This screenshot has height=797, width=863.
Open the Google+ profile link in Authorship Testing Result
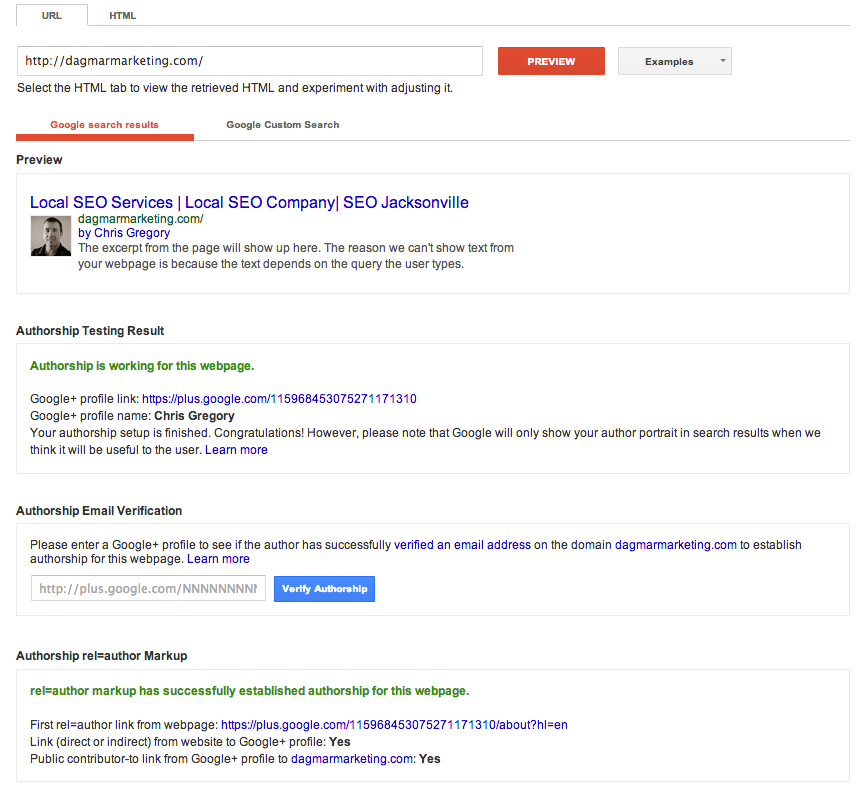tap(279, 399)
